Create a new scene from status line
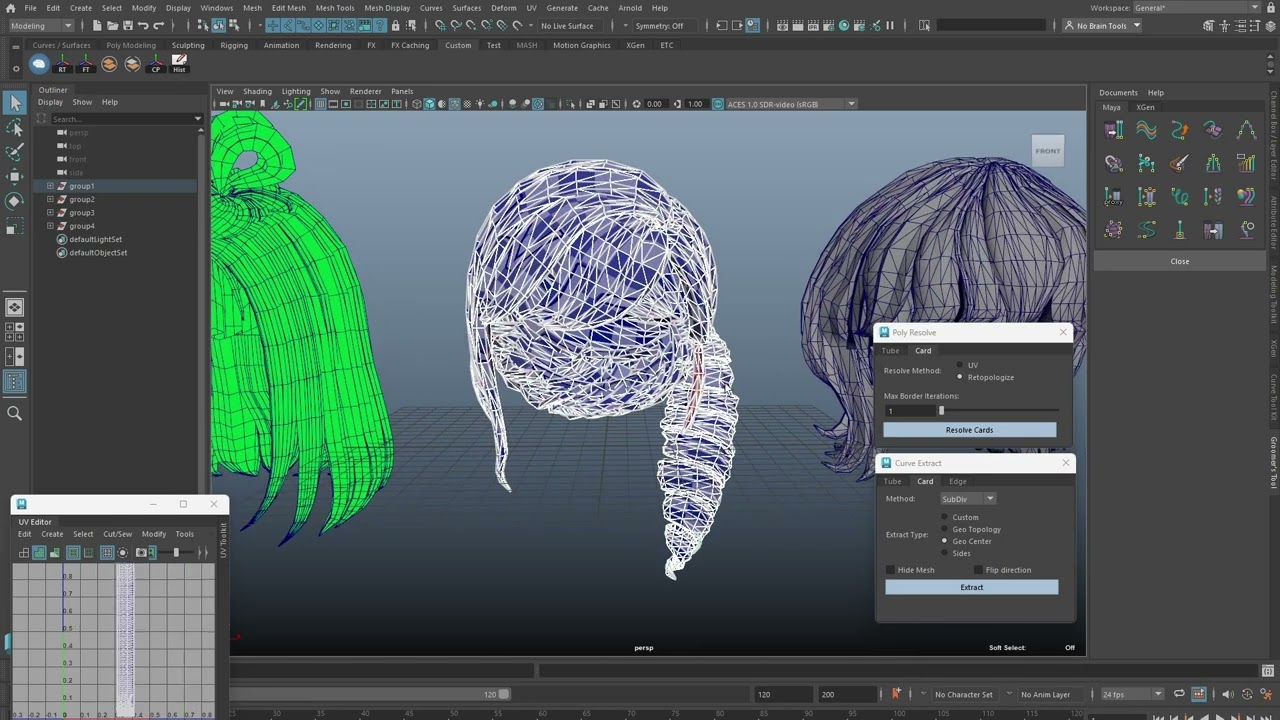This screenshot has height=720, width=1280. coord(96,25)
